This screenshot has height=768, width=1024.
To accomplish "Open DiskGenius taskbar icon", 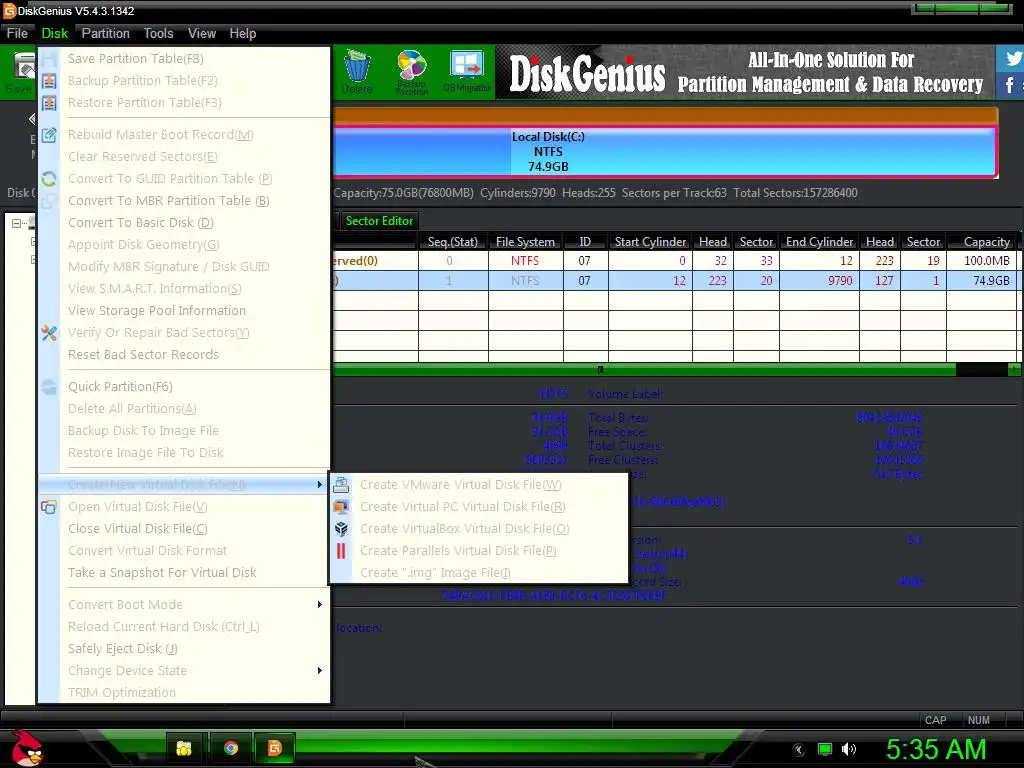I will (x=275, y=748).
